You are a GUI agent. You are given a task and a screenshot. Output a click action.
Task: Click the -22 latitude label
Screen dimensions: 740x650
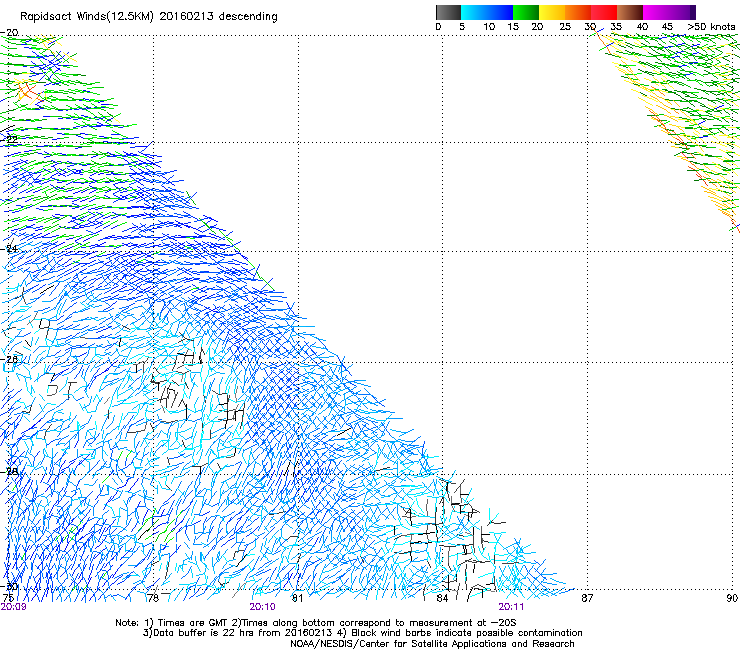coord(10,139)
